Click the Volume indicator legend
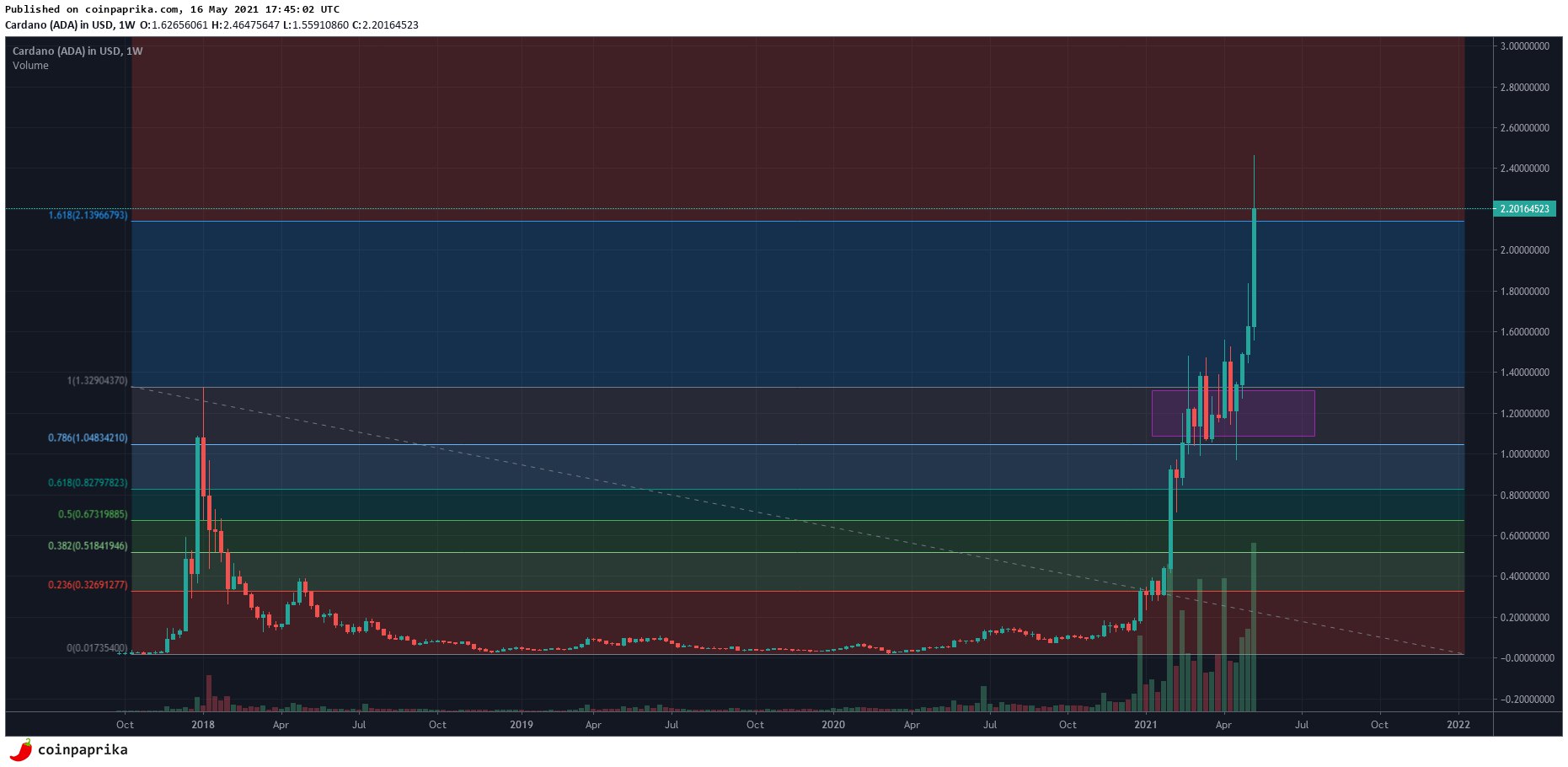Screen dimensions: 1568x767 point(30,66)
